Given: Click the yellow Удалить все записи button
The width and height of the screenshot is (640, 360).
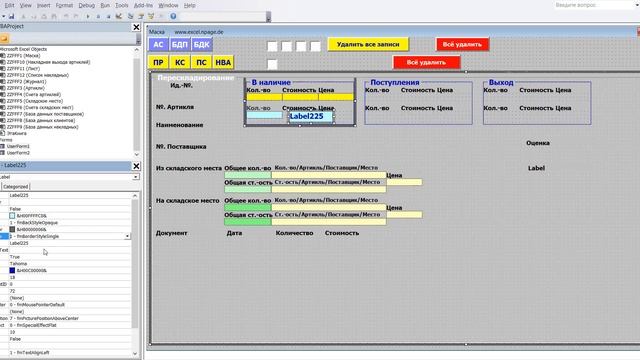Looking at the screenshot, I should tap(368, 44).
